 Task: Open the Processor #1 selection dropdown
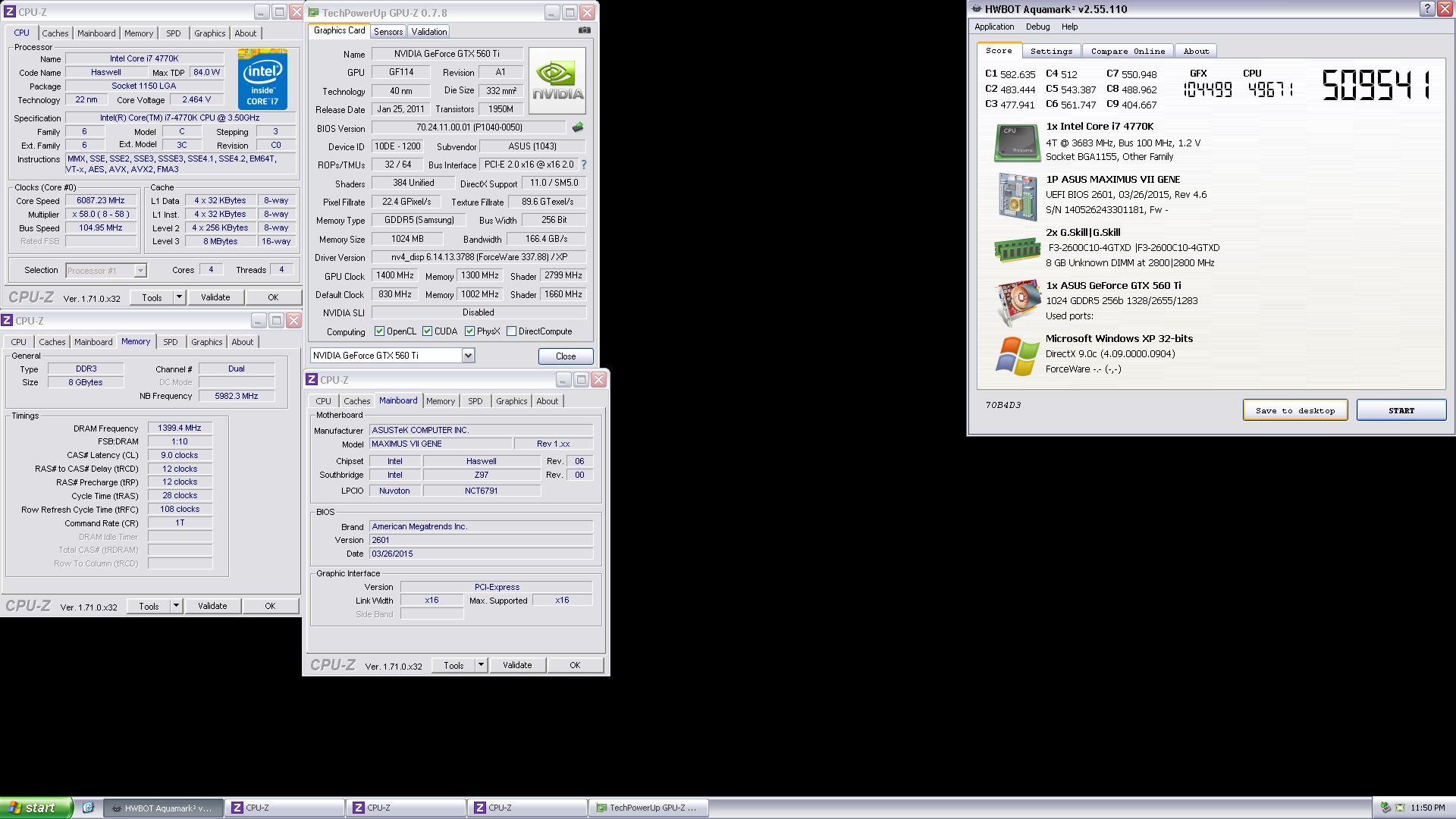pyautogui.click(x=140, y=271)
